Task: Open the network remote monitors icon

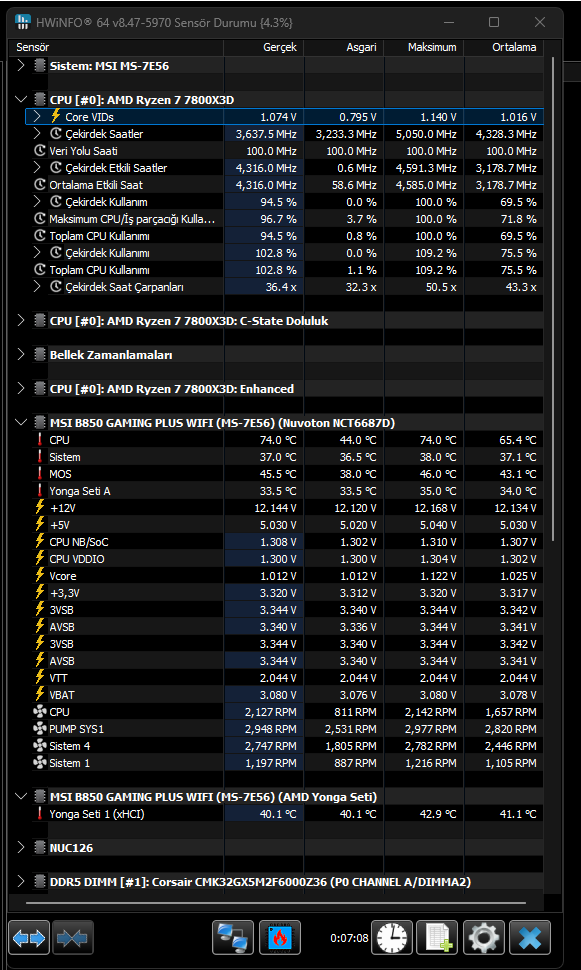Action: pos(233,938)
